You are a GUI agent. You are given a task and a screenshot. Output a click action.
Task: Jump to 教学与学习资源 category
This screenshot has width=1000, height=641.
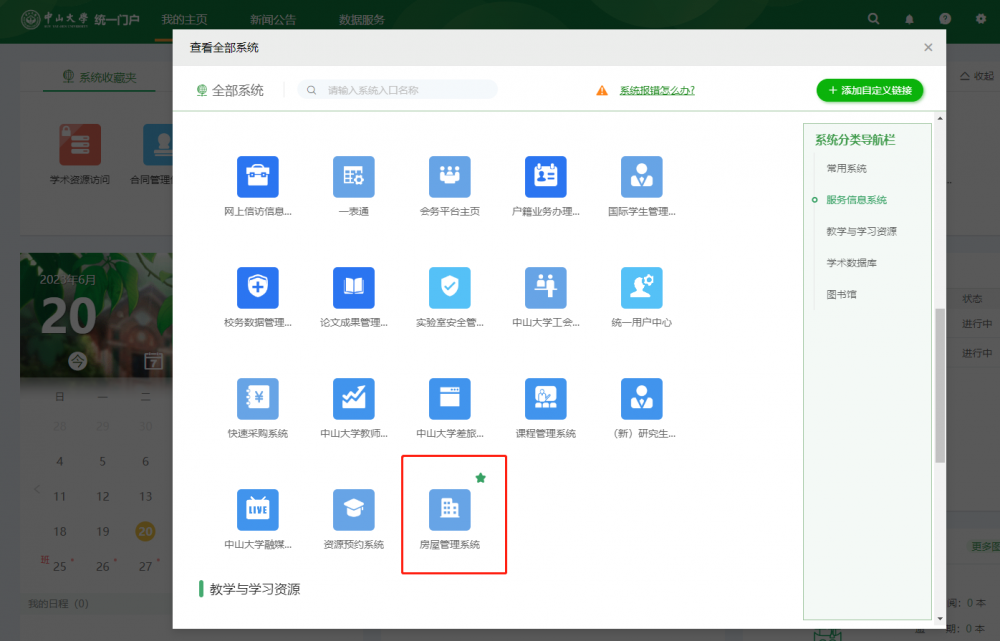[862, 231]
